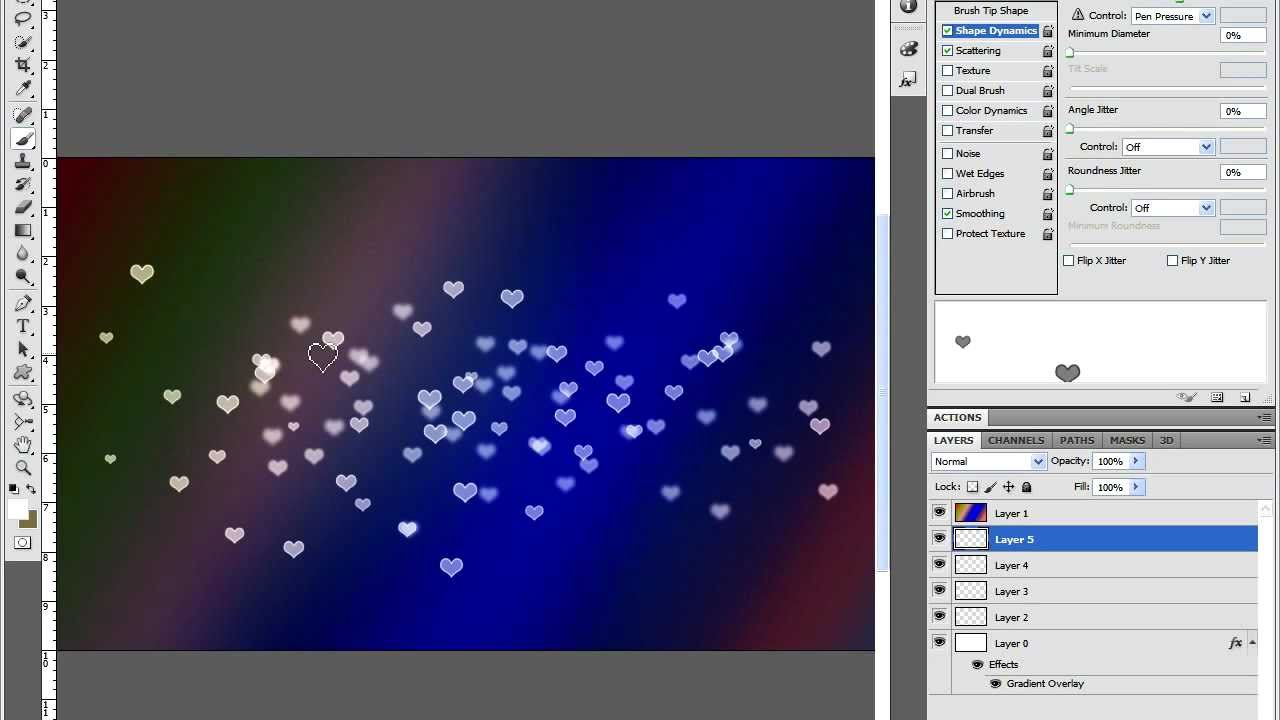Turn off Scattering checkbox
Screen dimensions: 1280x720
pyautogui.click(x=948, y=51)
